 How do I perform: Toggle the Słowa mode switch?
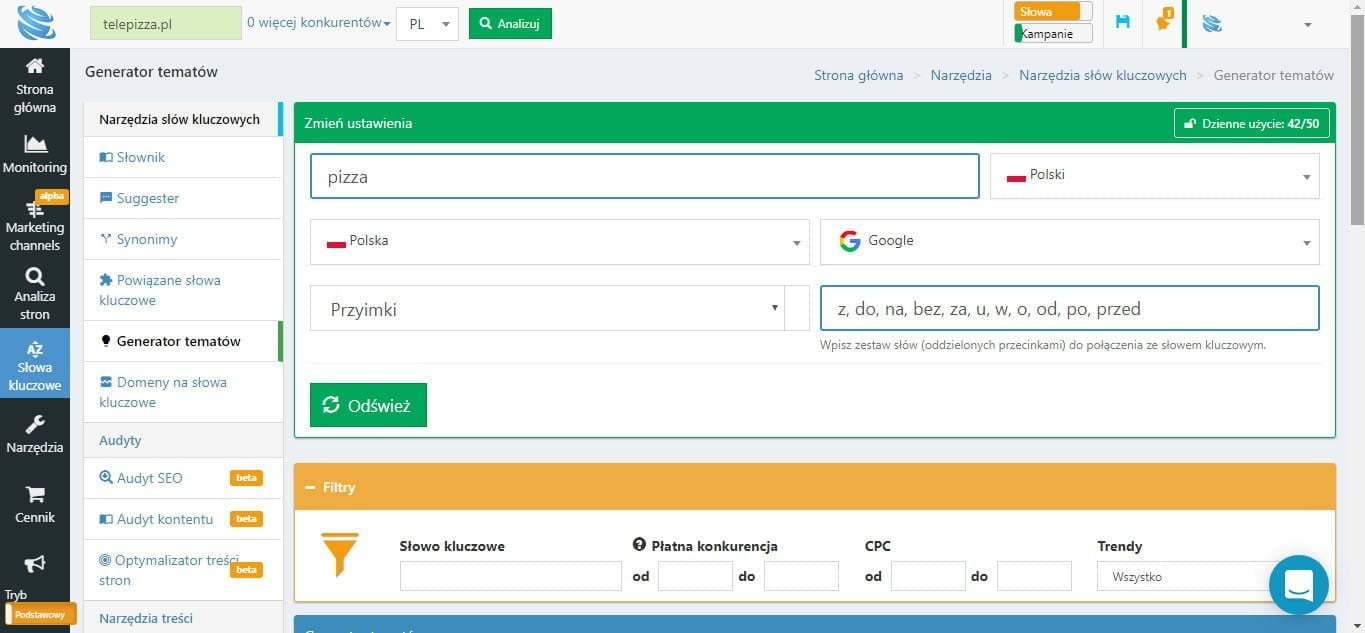(1052, 12)
